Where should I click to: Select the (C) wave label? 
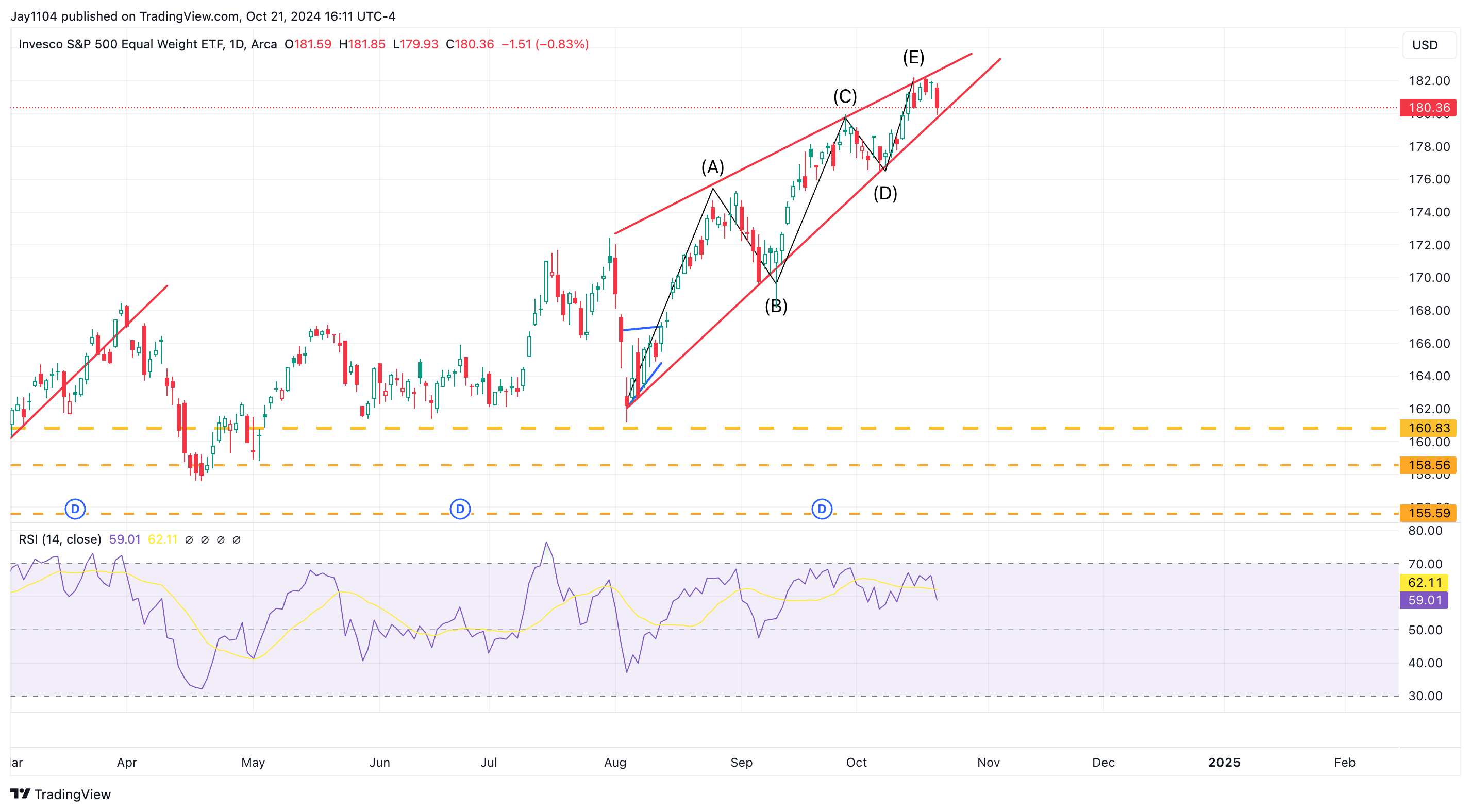(x=845, y=96)
